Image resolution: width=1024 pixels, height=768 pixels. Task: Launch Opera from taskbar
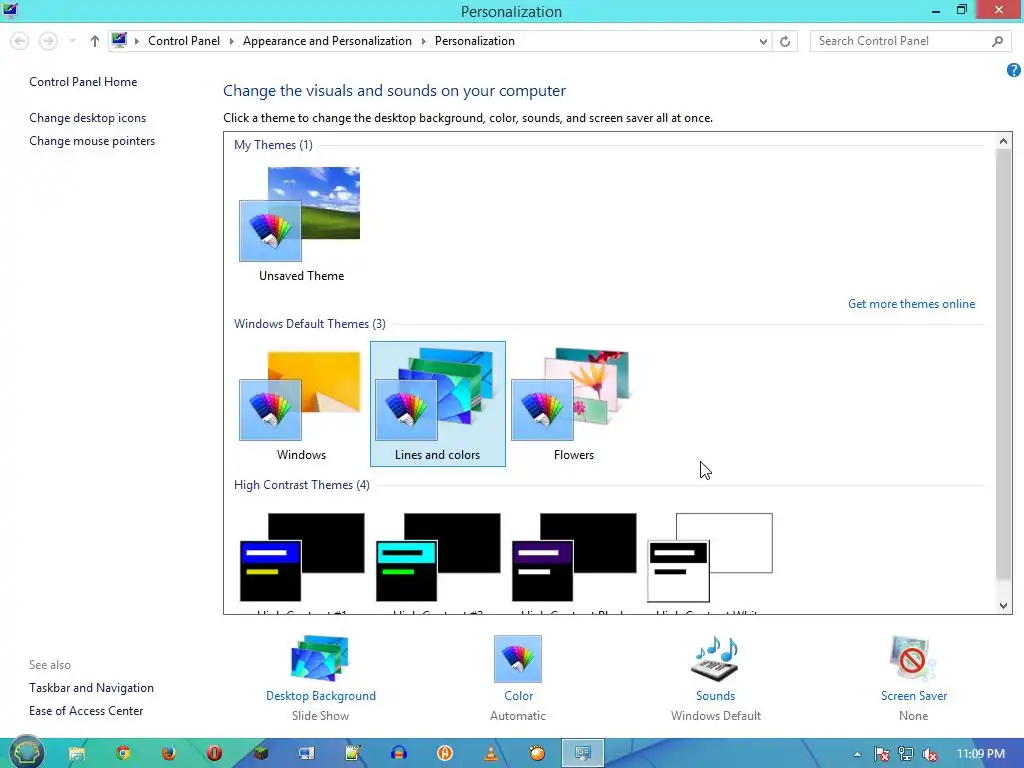[x=214, y=754]
